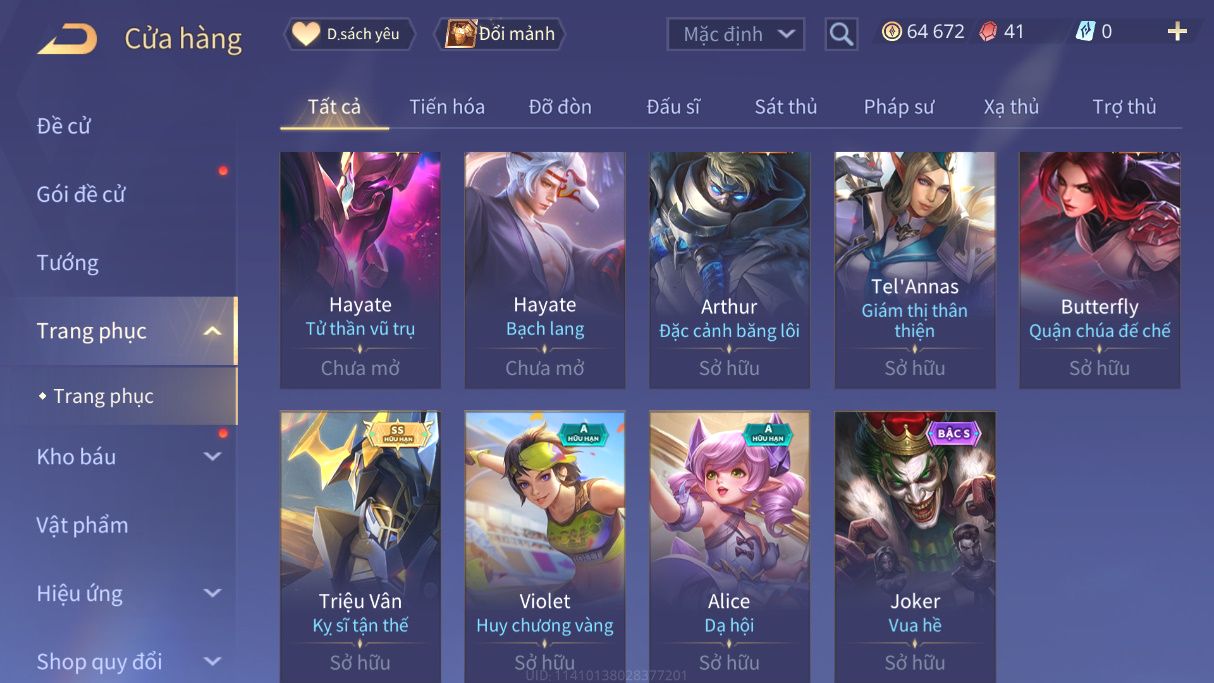Expand the Hiệu ứng sidebar section
The width and height of the screenshot is (1214, 683).
click(212, 593)
